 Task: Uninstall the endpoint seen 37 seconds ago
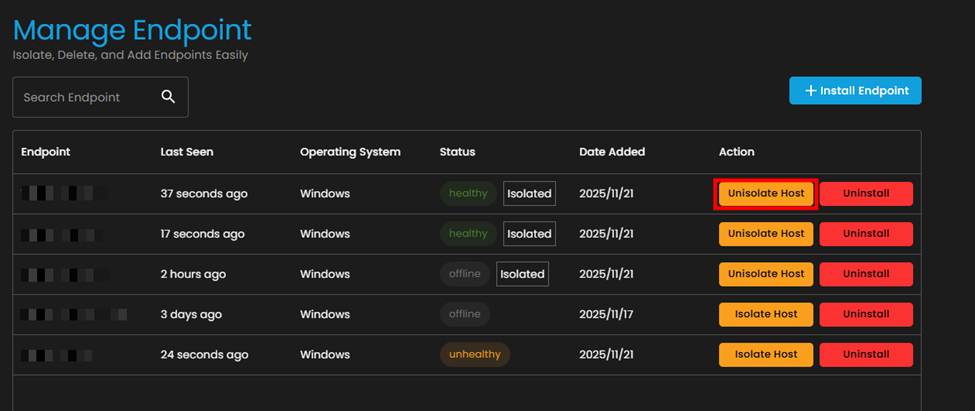[x=866, y=194]
